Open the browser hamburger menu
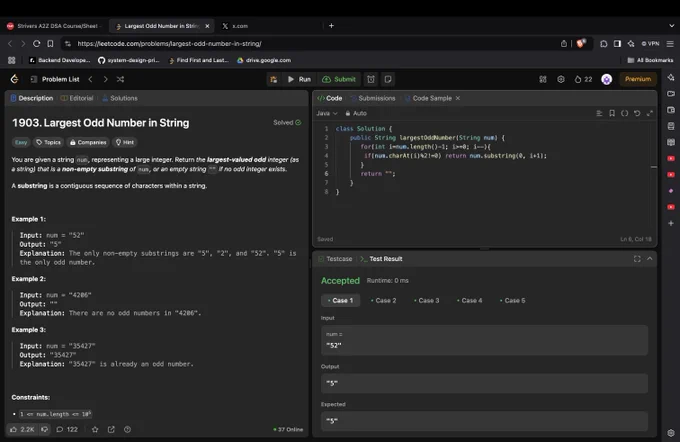680x442 pixels. (x=670, y=44)
